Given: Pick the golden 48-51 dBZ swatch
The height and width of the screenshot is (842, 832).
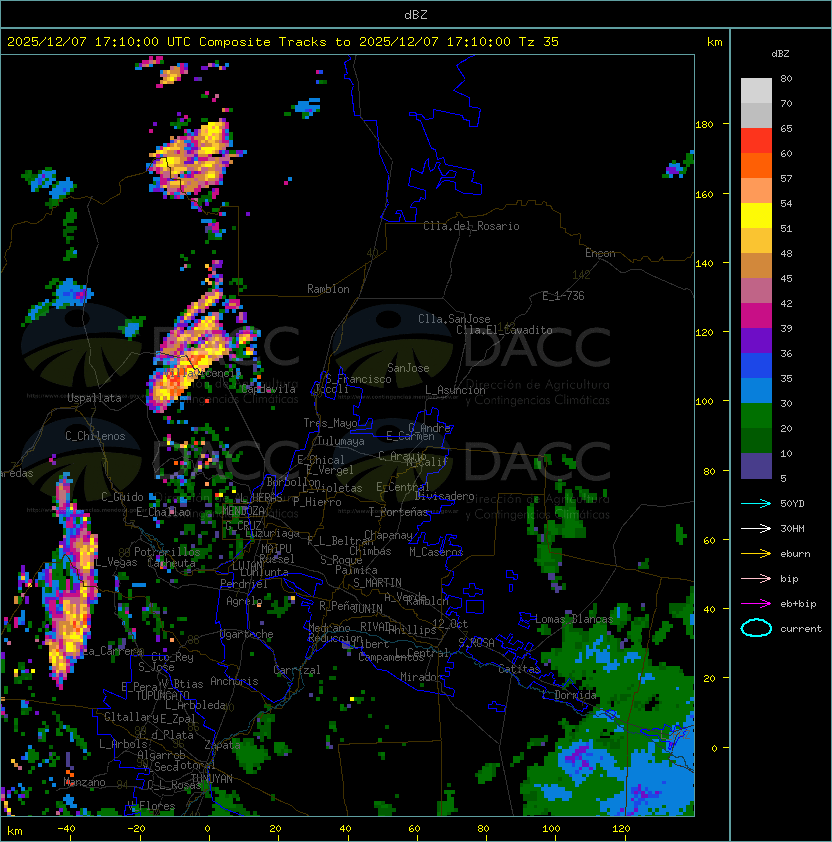Looking at the screenshot, I should click(x=756, y=241).
